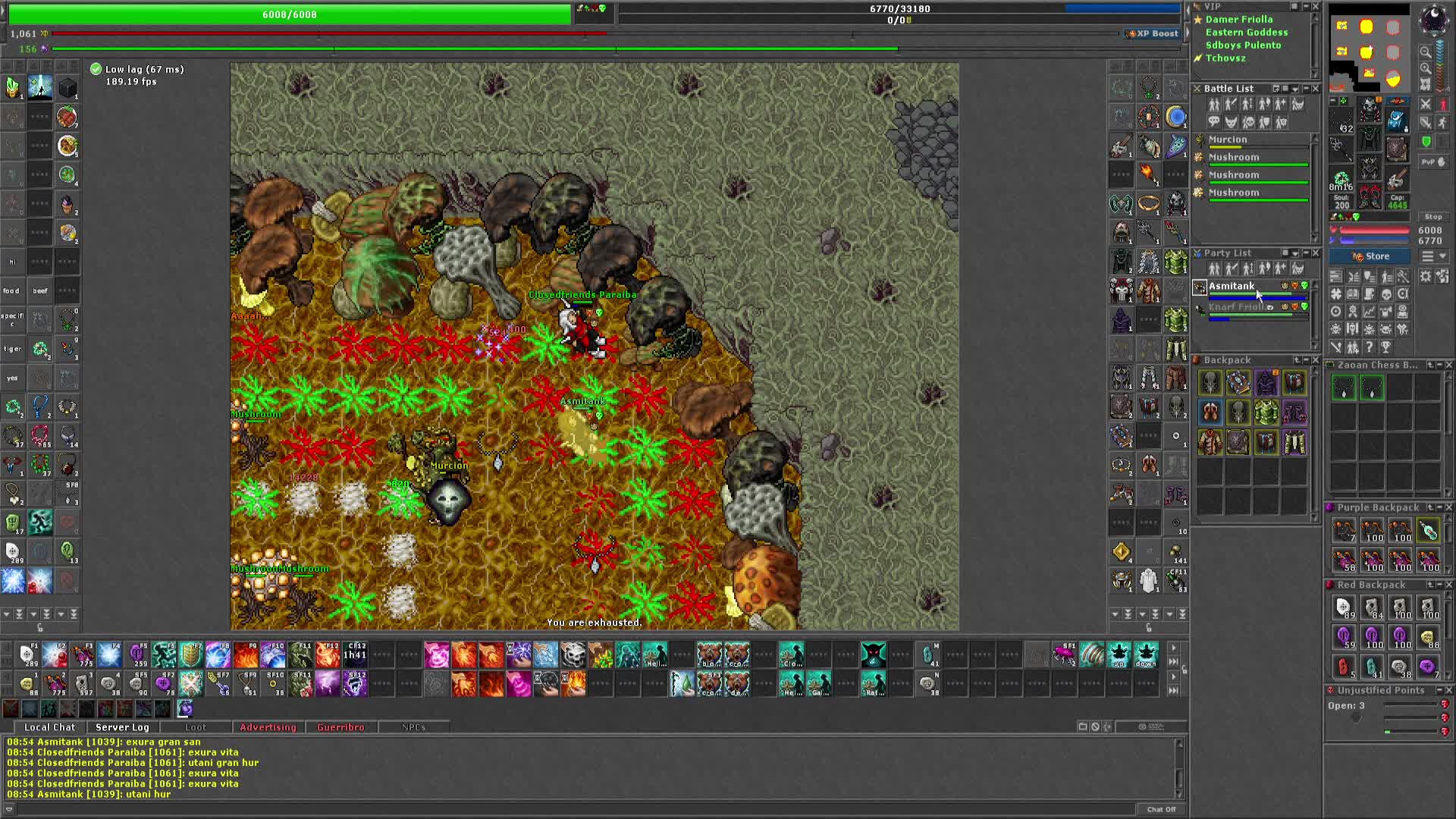Select the armor equipment slot

(x=1370, y=138)
